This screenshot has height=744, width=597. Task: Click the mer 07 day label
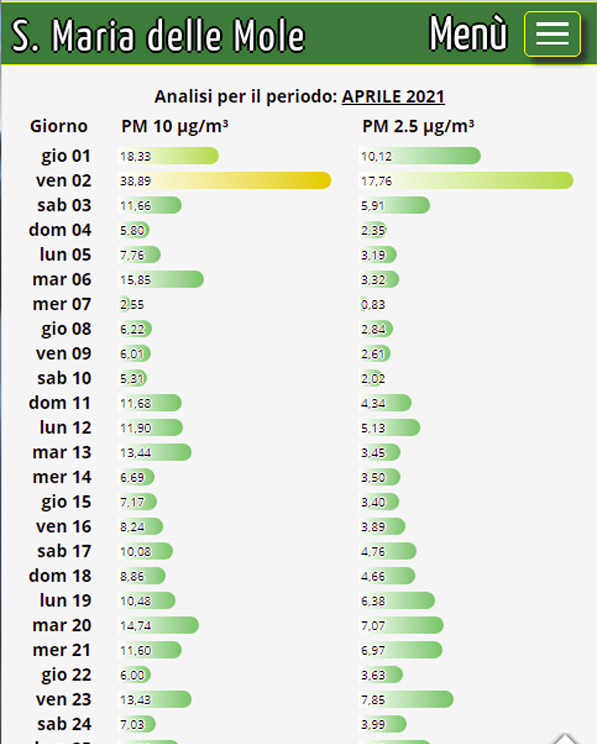[62, 304]
